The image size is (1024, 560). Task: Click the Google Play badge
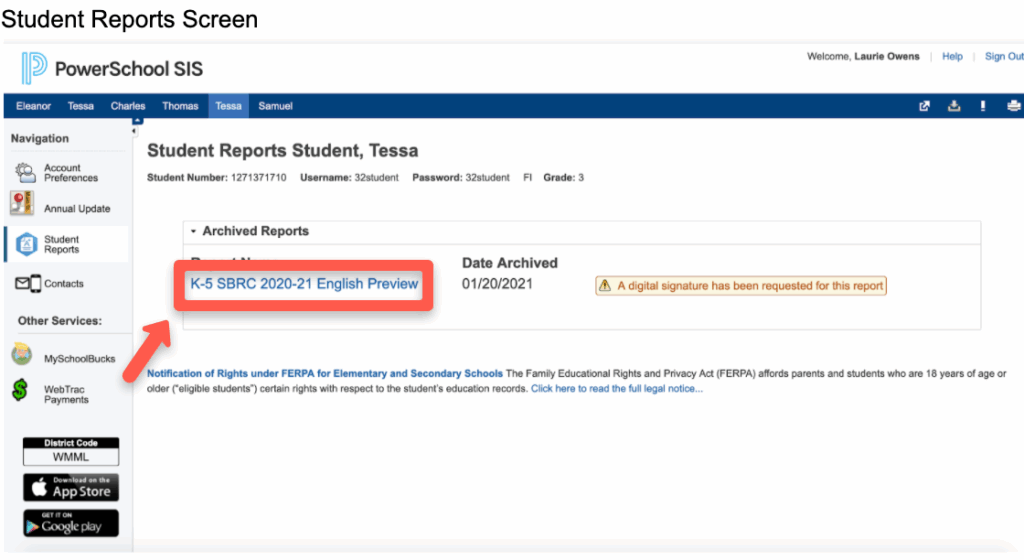(x=71, y=524)
